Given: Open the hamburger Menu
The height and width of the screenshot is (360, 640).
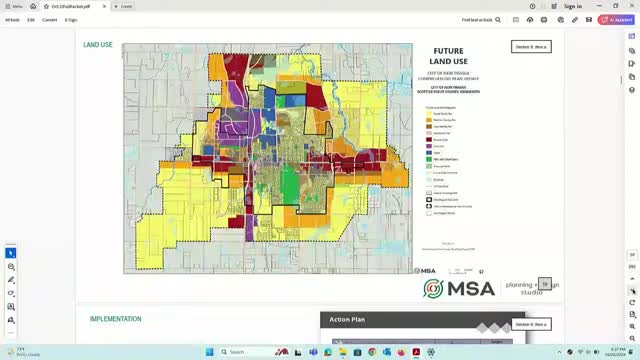Looking at the screenshot, I should tap(13, 7).
